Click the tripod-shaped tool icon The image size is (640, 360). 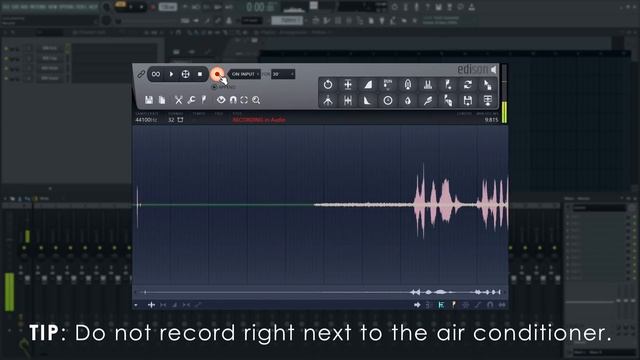click(x=328, y=100)
